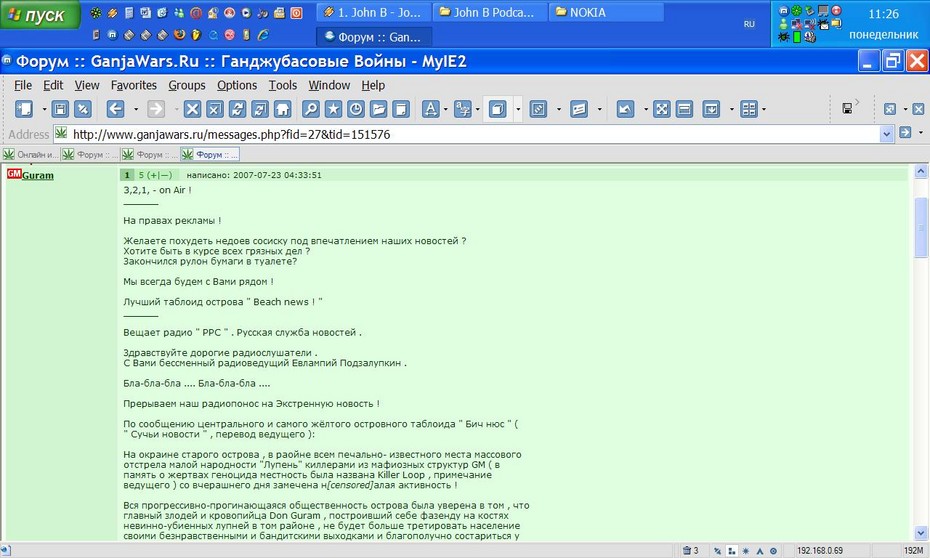Open taskbar folder 'John B Podca...'
The width and height of the screenshot is (930, 558).
coord(491,12)
